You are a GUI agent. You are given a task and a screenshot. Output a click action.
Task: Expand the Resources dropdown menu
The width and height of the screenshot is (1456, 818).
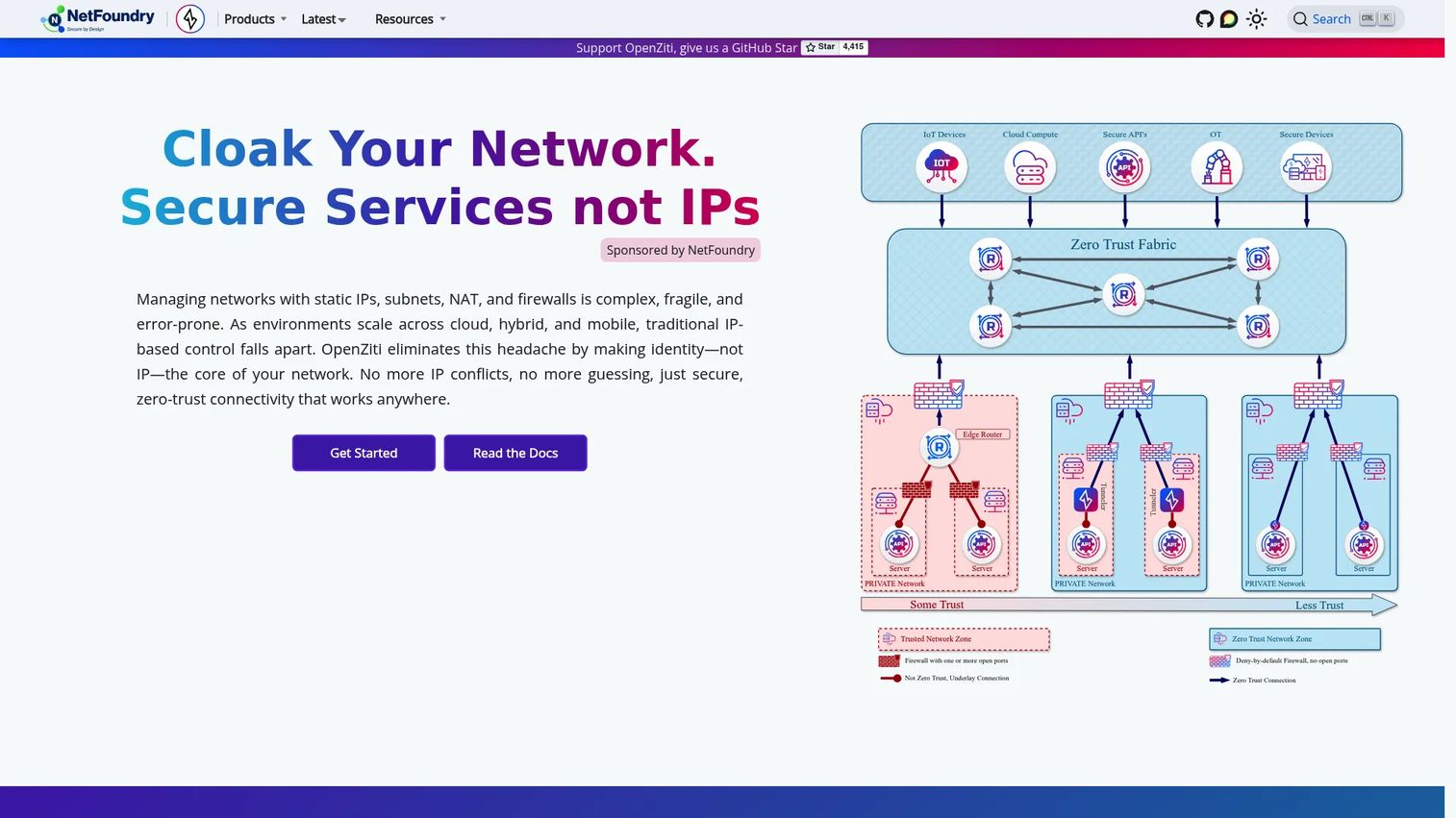point(411,19)
